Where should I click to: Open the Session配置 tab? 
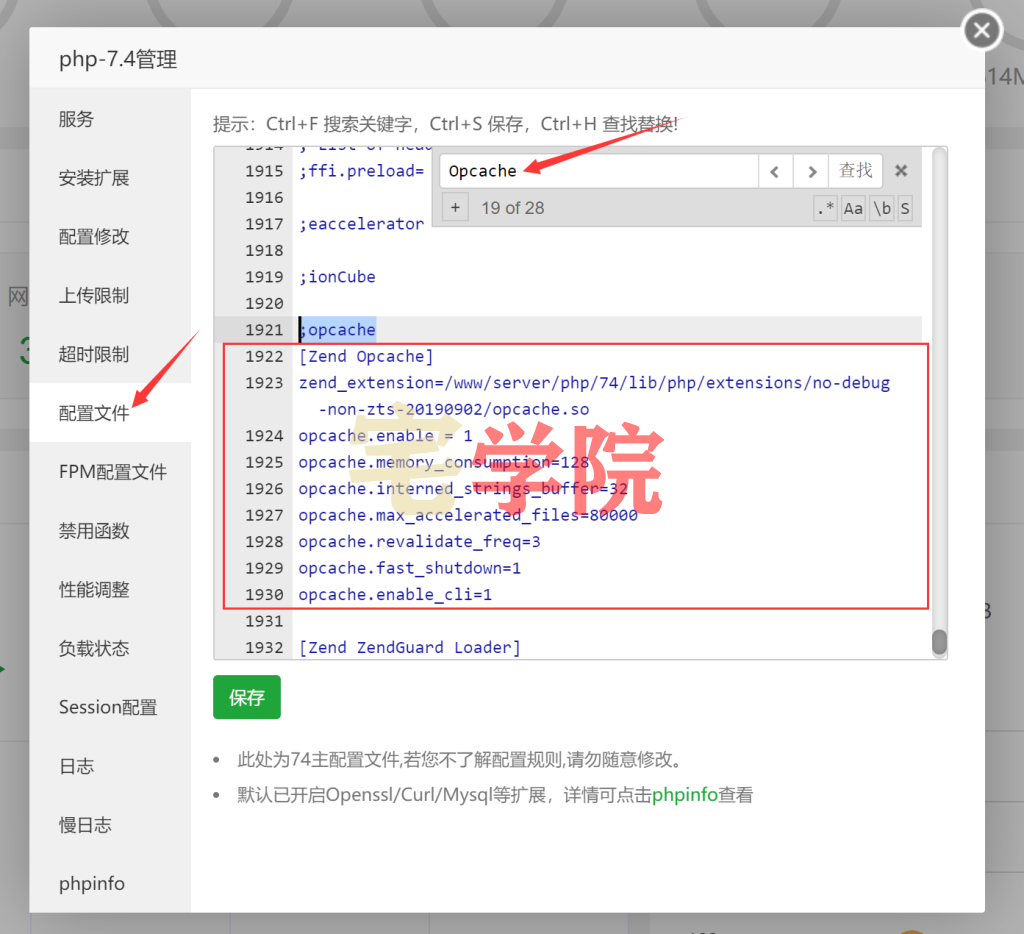pyautogui.click(x=110, y=707)
